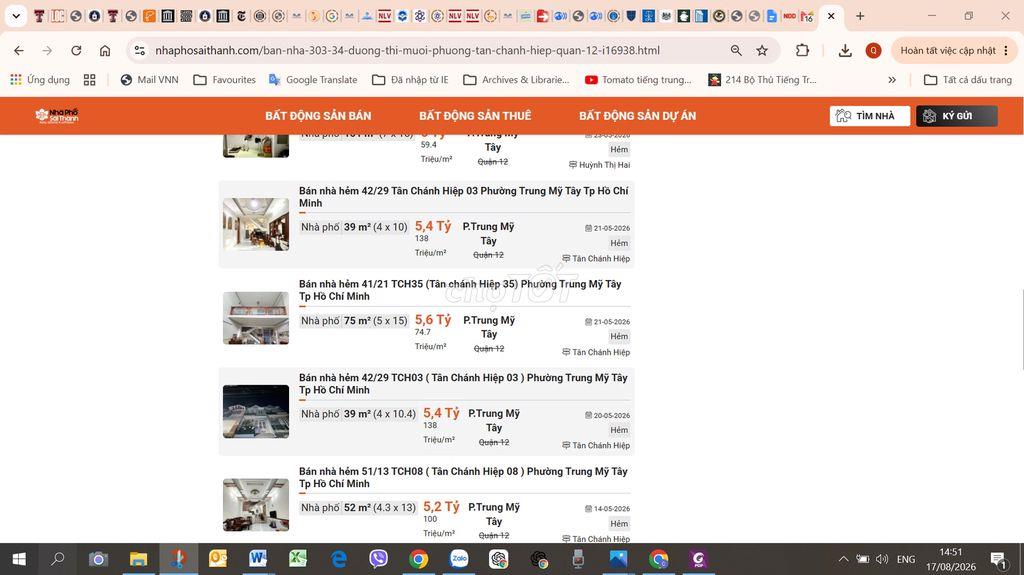
Task: Open listing Bán nhà hẻm 42/29 TCH03
Action: tap(462, 384)
